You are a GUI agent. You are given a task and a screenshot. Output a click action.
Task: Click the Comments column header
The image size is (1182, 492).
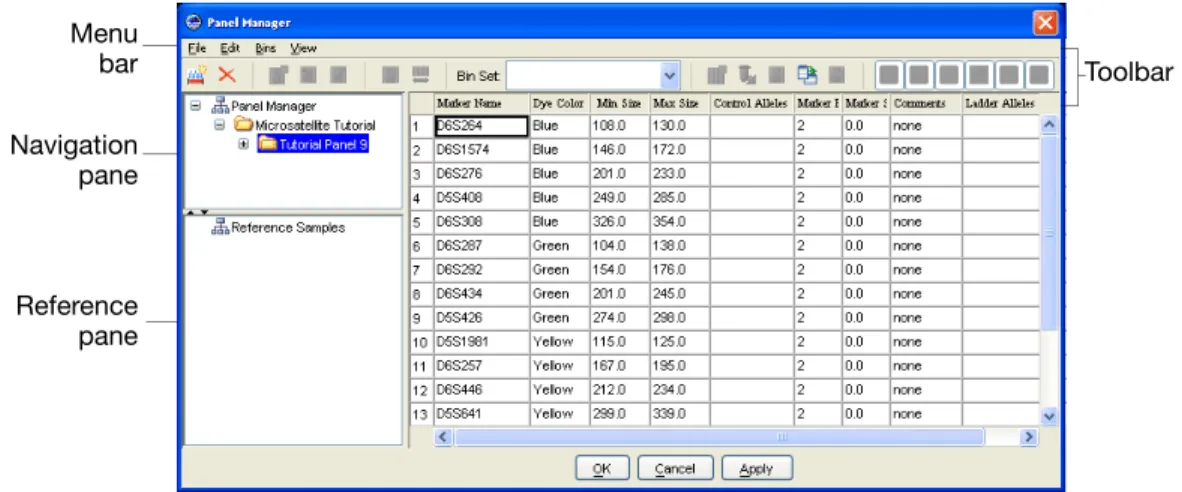point(926,103)
